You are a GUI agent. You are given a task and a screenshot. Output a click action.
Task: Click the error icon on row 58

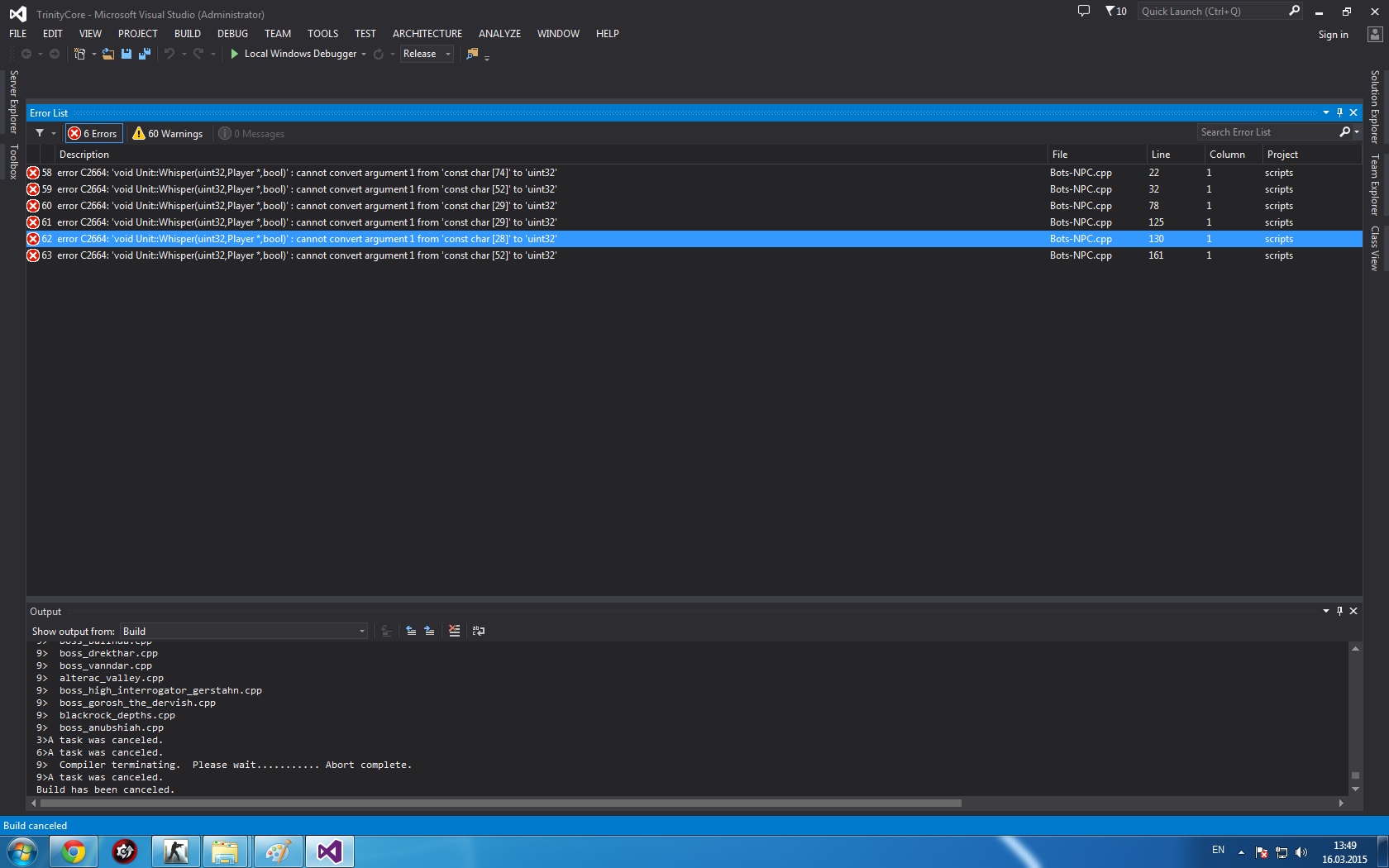[33, 173]
